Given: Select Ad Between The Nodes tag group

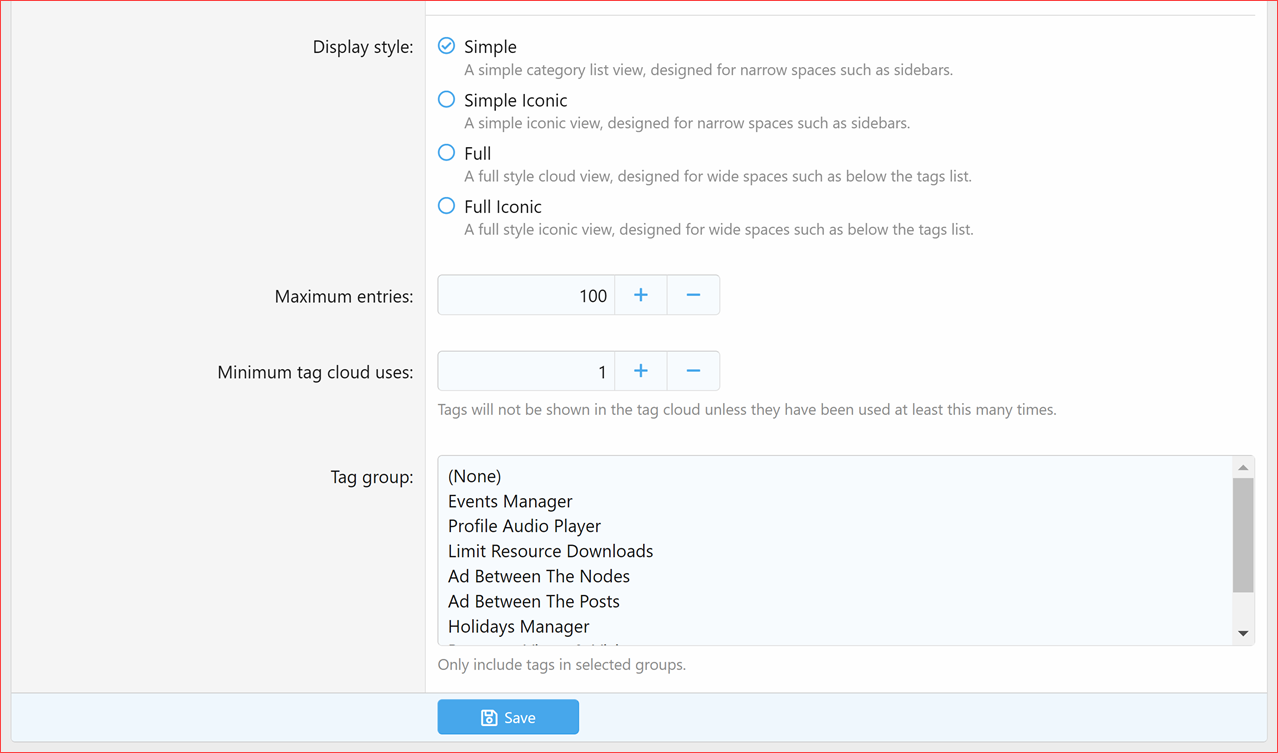Looking at the screenshot, I should [538, 576].
